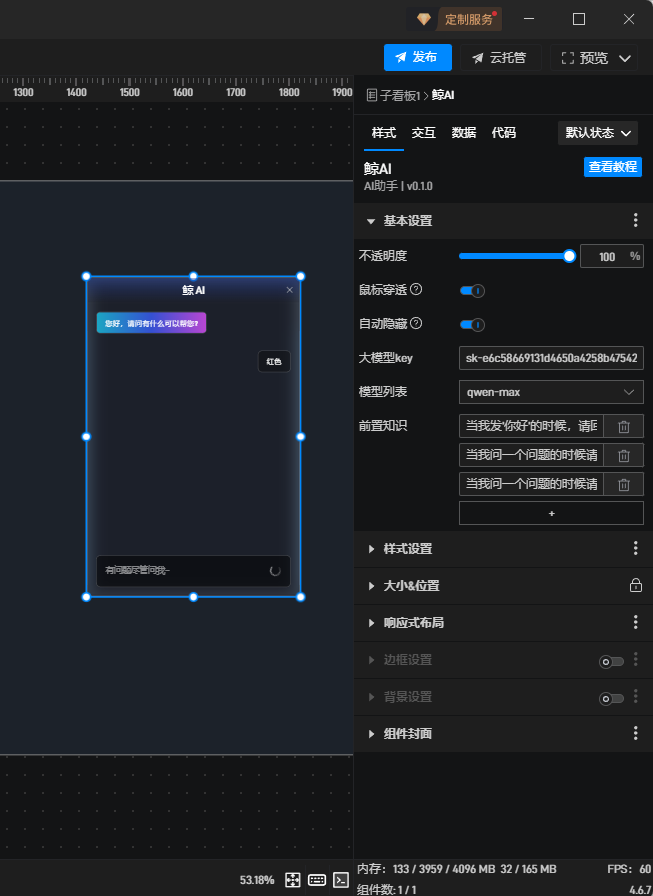
Task: Click the fit-to-screen icon in status bar
Action: tap(293, 880)
